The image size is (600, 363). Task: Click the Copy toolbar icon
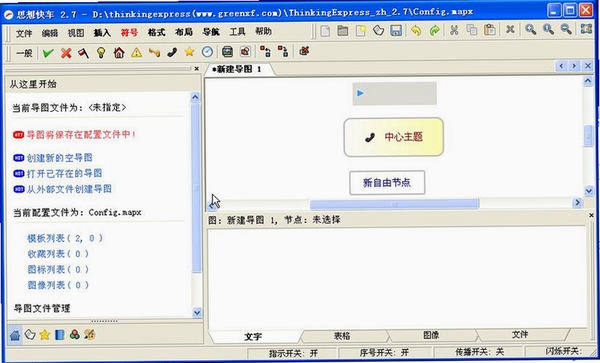click(x=472, y=30)
